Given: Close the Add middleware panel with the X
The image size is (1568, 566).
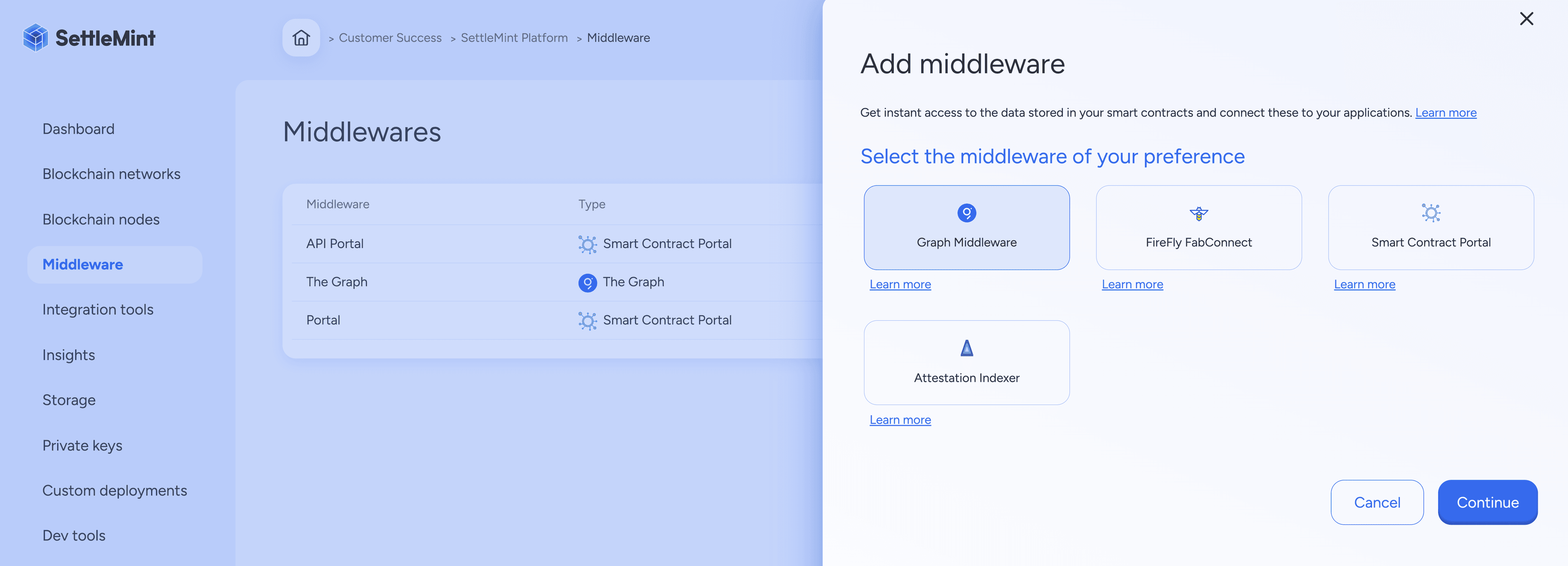Looking at the screenshot, I should (x=1526, y=19).
